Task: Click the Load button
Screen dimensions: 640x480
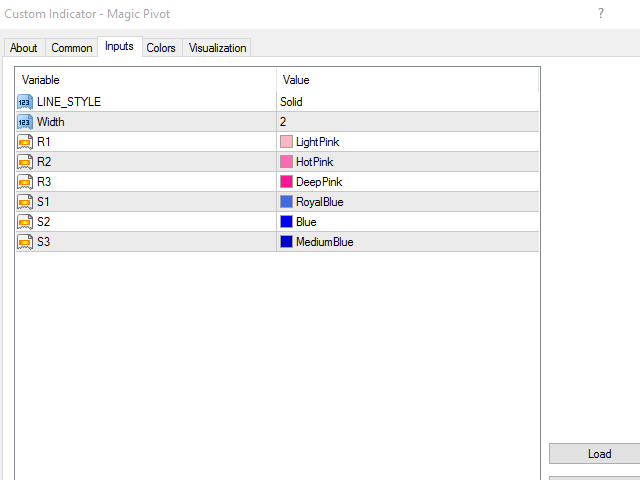Action: coord(599,454)
